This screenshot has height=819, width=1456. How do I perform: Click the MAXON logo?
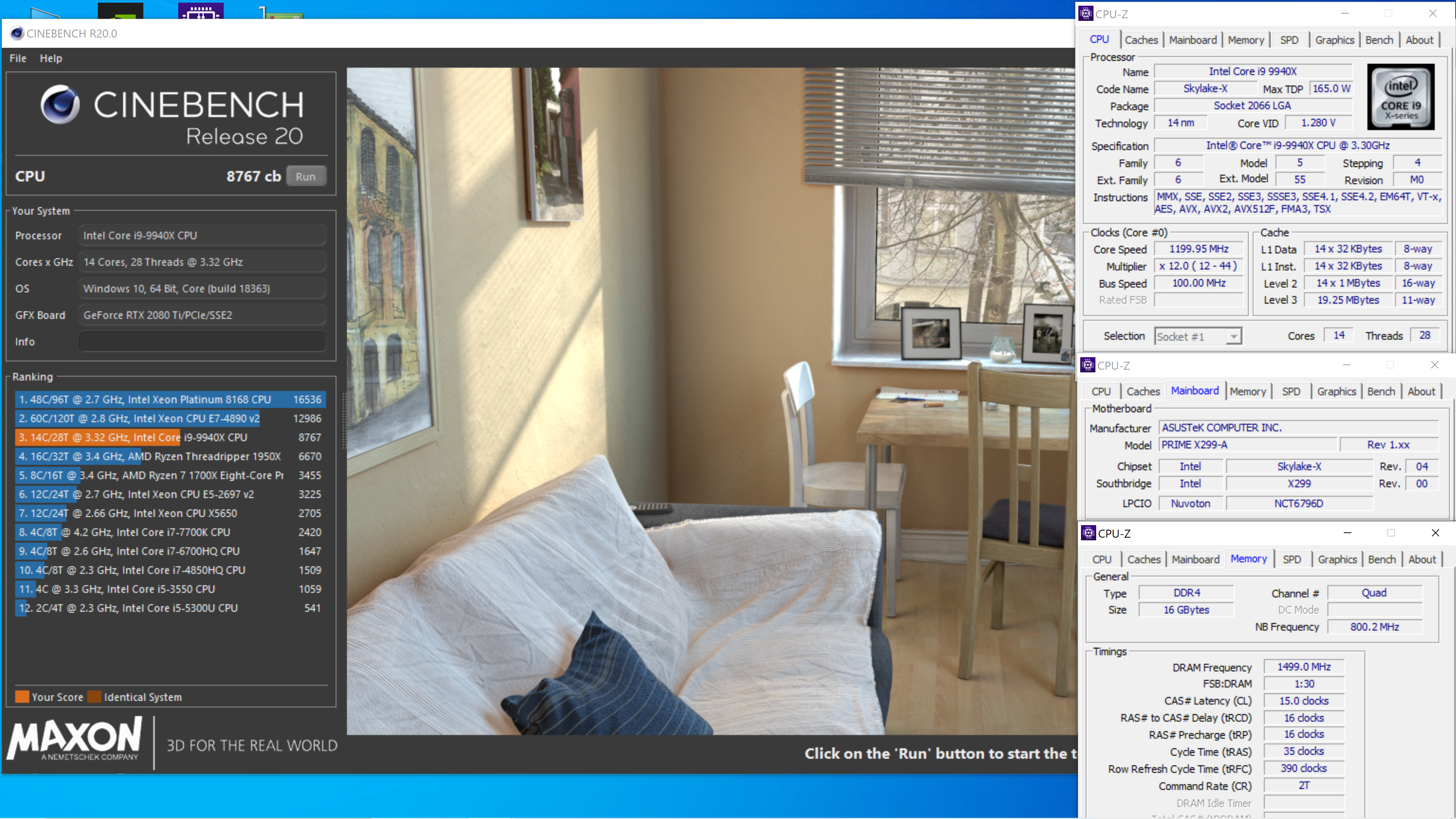point(75,739)
